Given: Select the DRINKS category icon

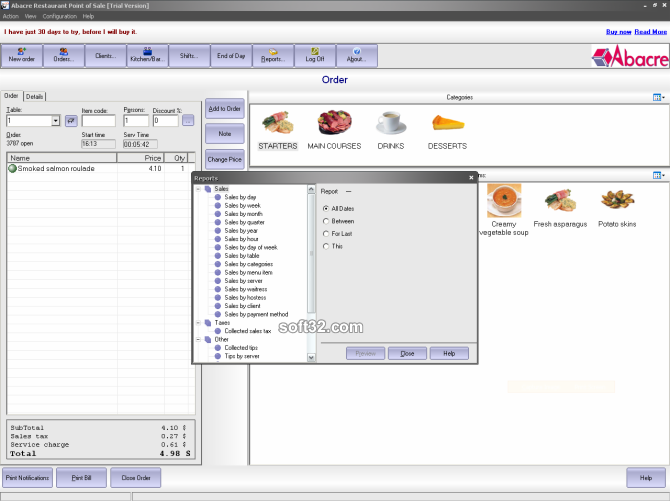Looking at the screenshot, I should [x=391, y=130].
